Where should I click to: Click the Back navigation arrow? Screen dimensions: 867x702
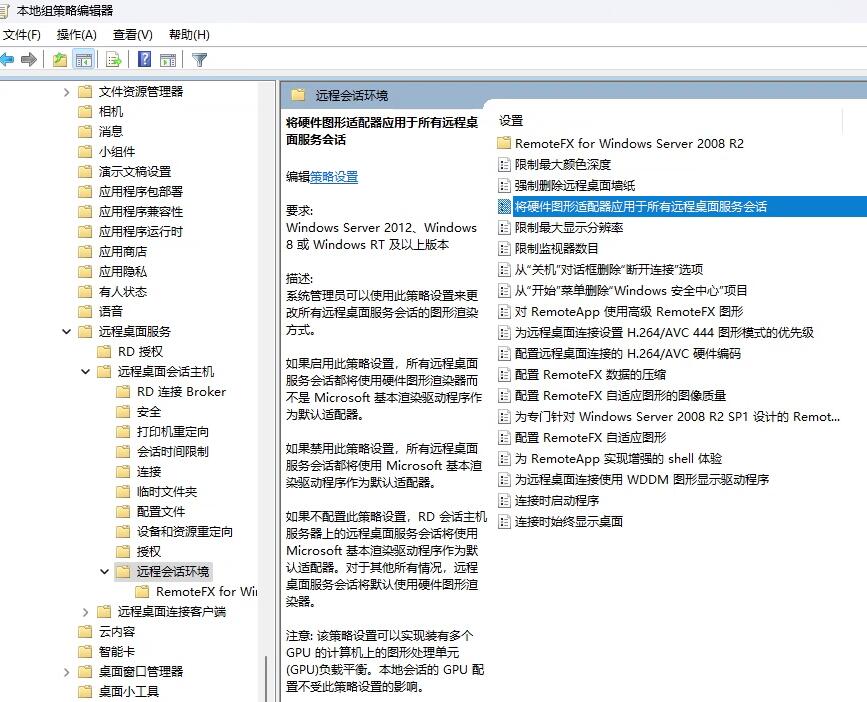click(x=8, y=58)
